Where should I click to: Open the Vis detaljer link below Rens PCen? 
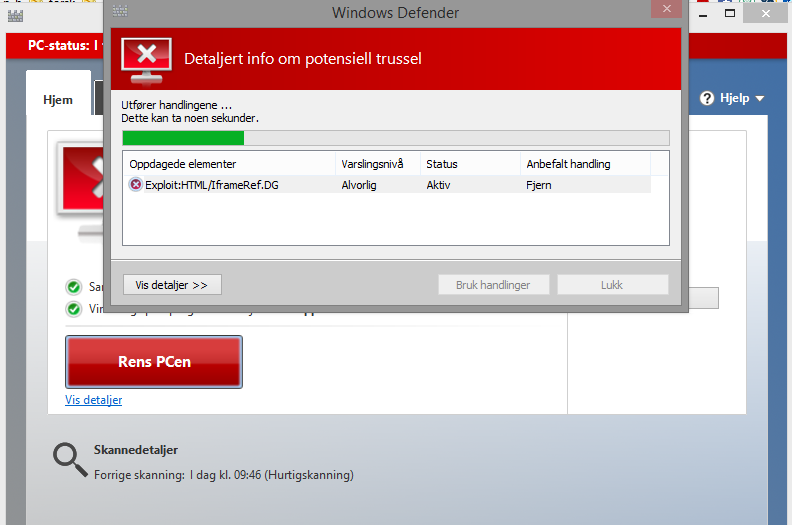(93, 400)
